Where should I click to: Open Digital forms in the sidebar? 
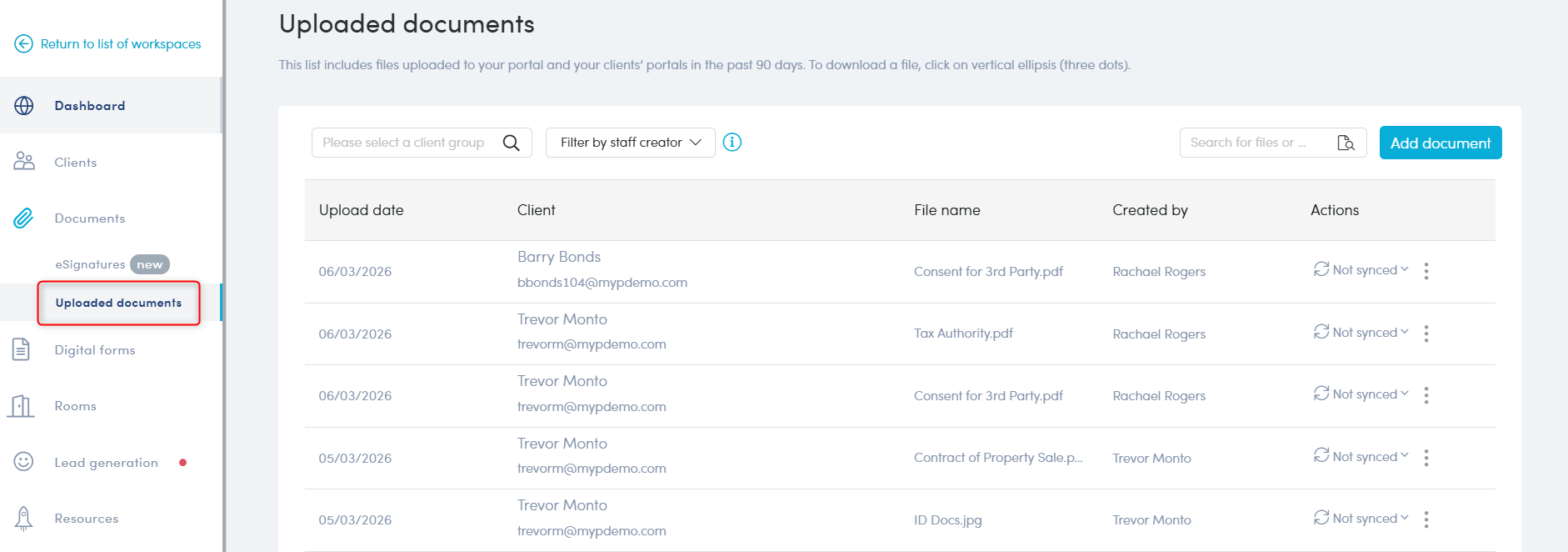pyautogui.click(x=95, y=350)
